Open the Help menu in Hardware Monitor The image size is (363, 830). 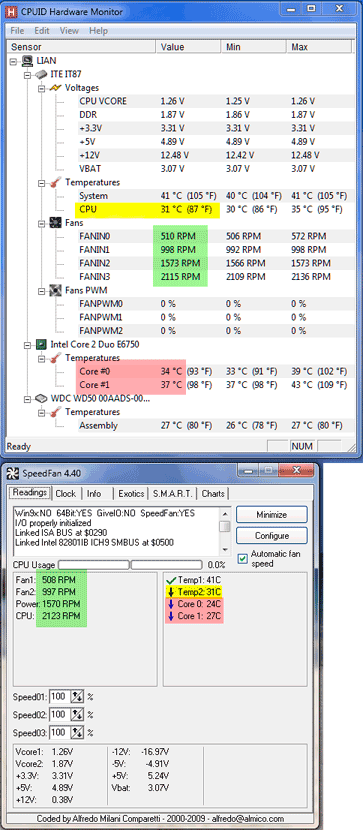pyautogui.click(x=98, y=31)
